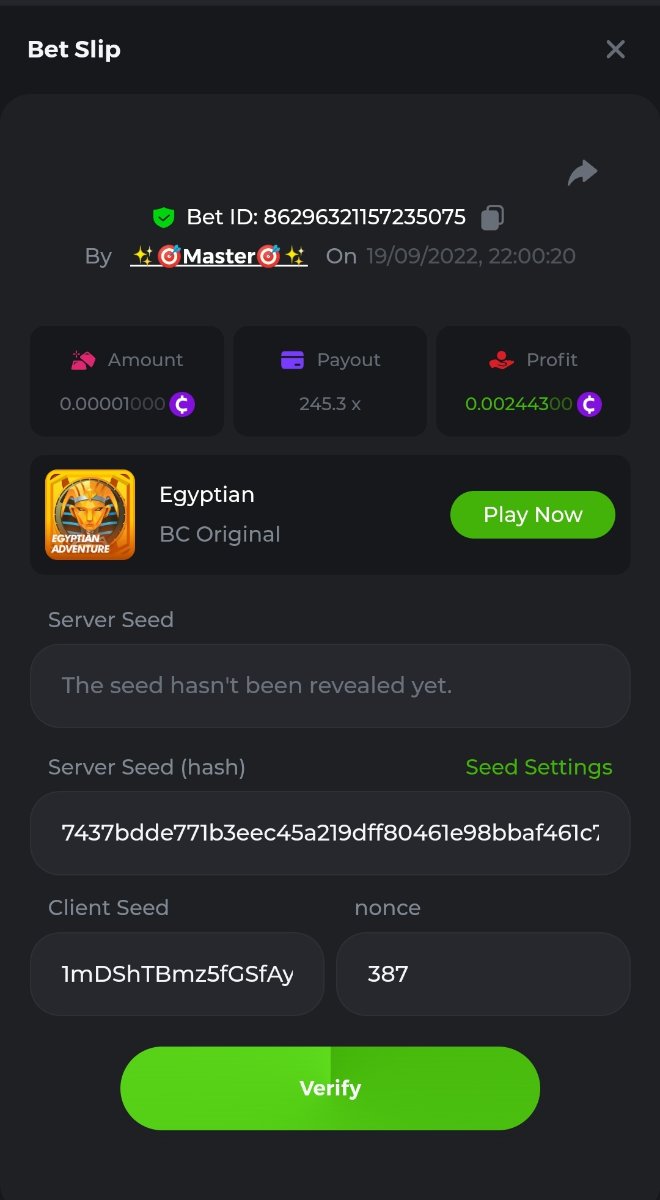The image size is (660, 1200).
Task: Click the purple Payout card icon
Action: tap(292, 360)
